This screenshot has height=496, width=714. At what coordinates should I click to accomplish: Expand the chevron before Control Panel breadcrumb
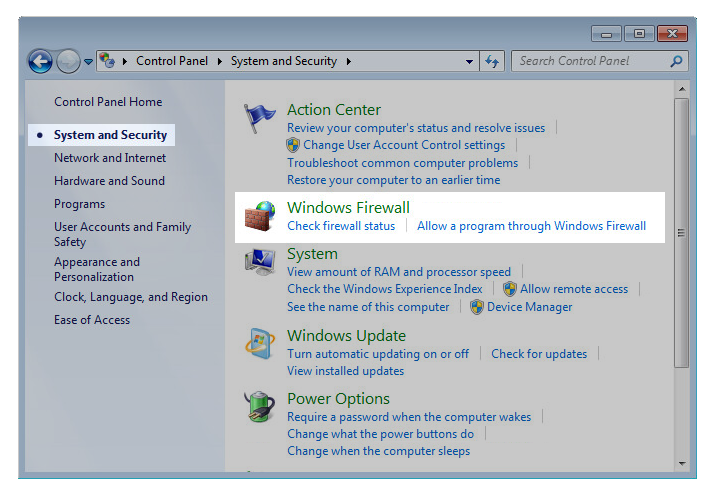click(125, 61)
